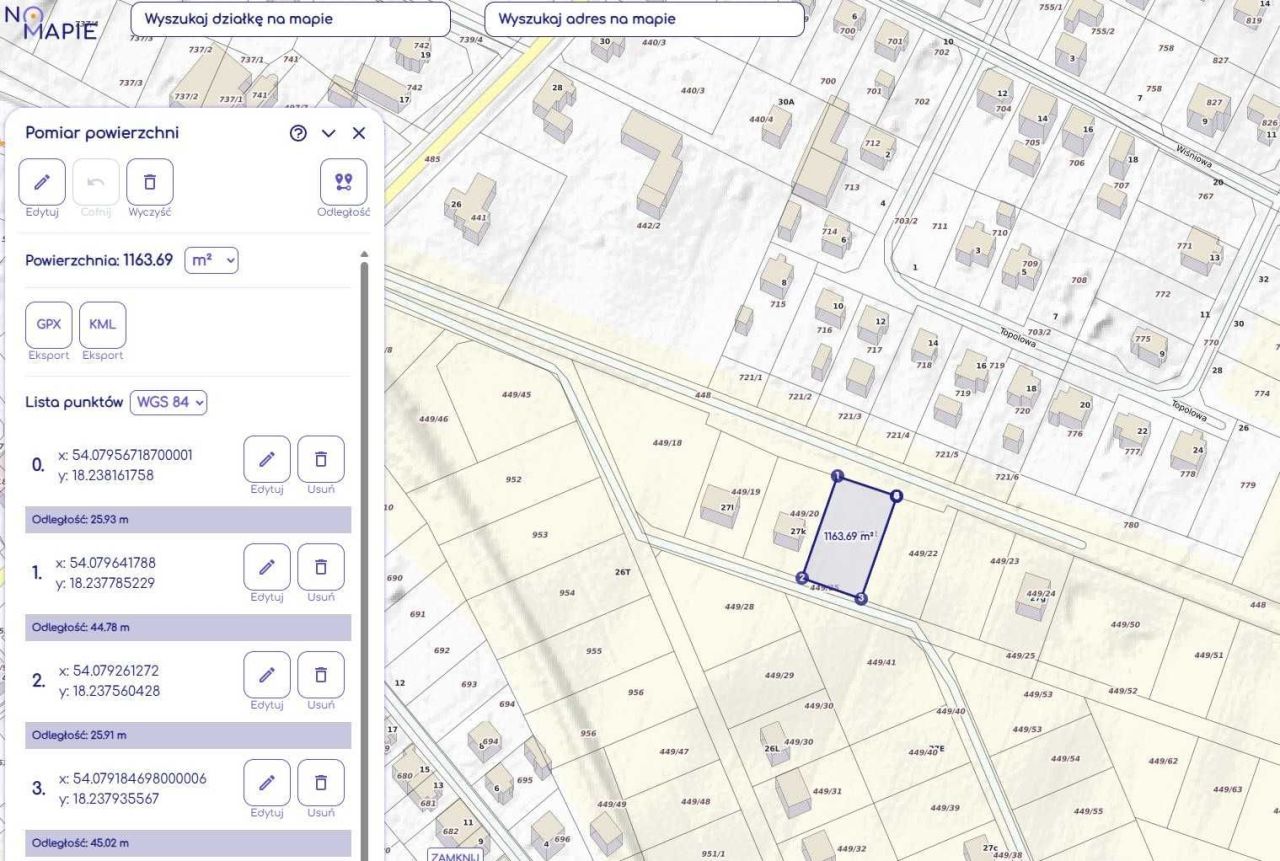Edit point 2 with the pencil icon
Viewport: 1280px width, 861px height.
267,675
